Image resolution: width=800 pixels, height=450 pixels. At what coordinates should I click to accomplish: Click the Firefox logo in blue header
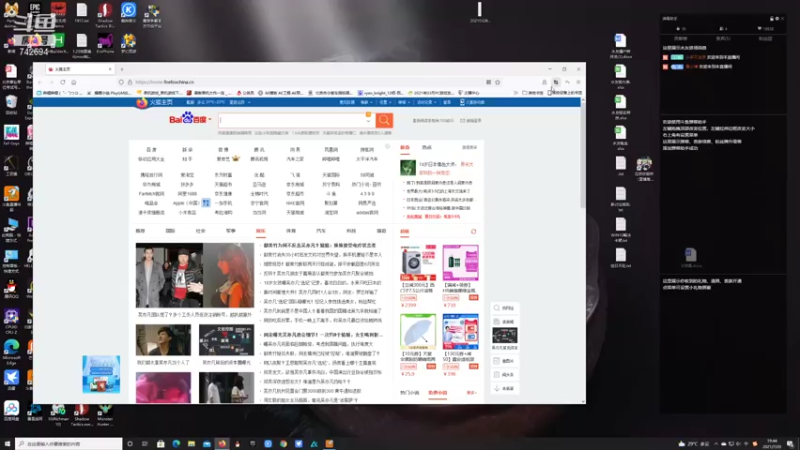point(141,103)
